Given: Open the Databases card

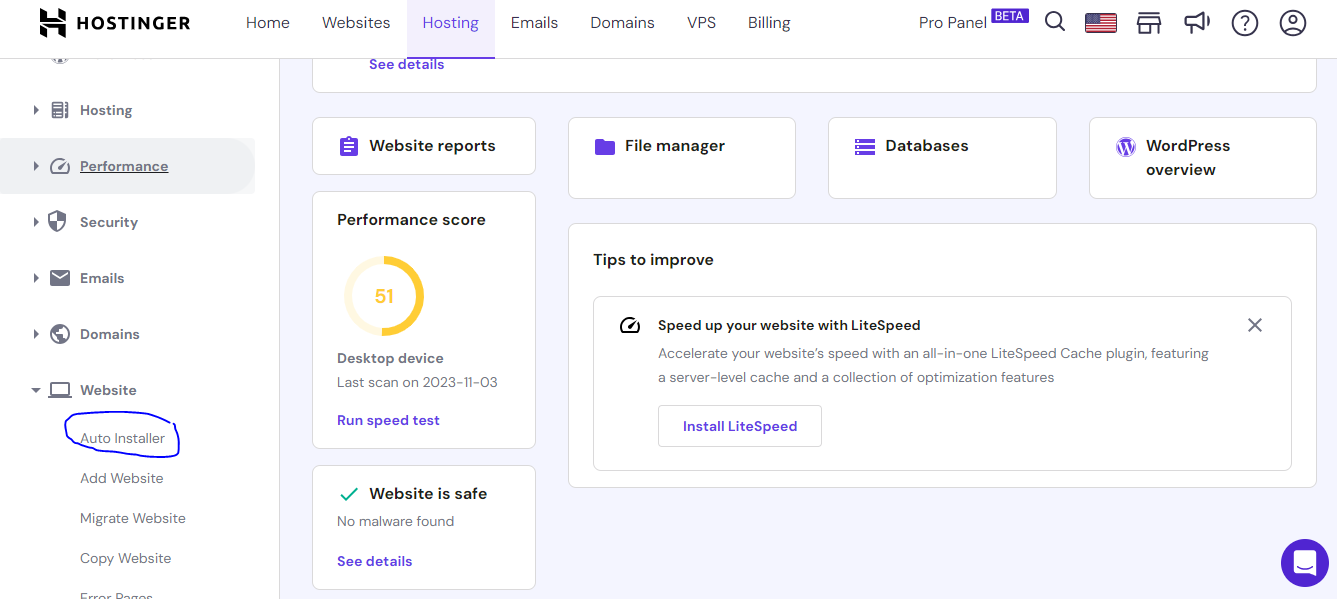Looking at the screenshot, I should (941, 157).
